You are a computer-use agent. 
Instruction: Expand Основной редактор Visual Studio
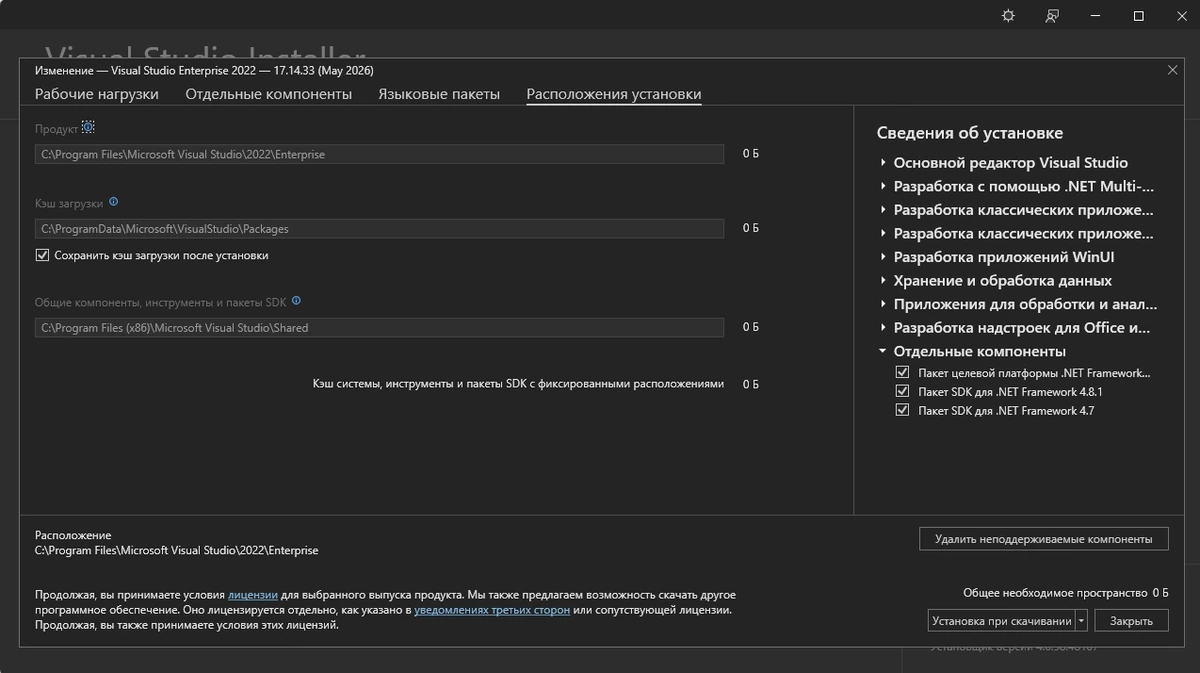pyautogui.click(x=883, y=163)
